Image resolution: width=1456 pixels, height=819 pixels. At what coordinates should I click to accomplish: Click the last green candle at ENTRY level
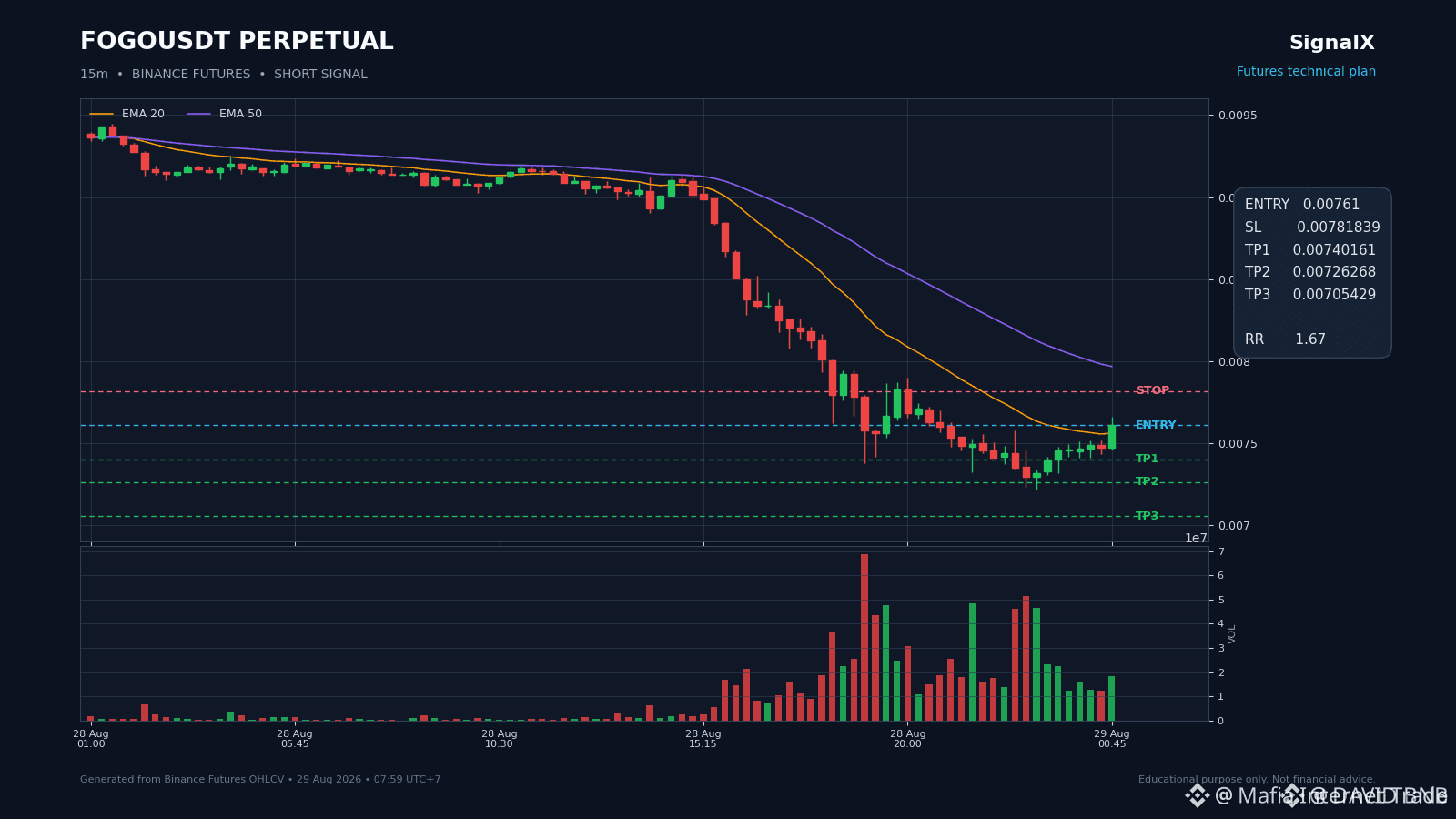pyautogui.click(x=1112, y=436)
